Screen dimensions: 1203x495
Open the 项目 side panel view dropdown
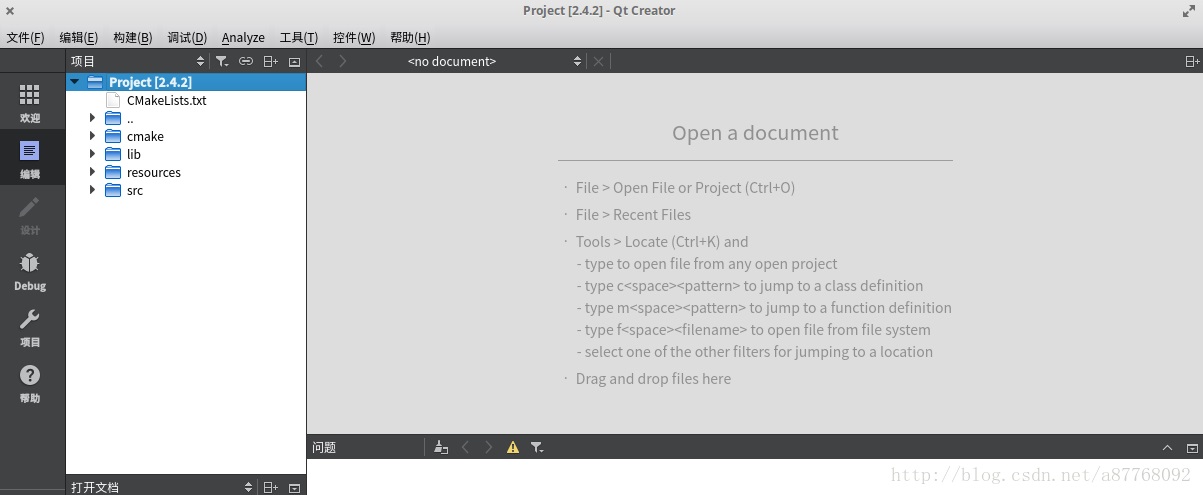137,61
